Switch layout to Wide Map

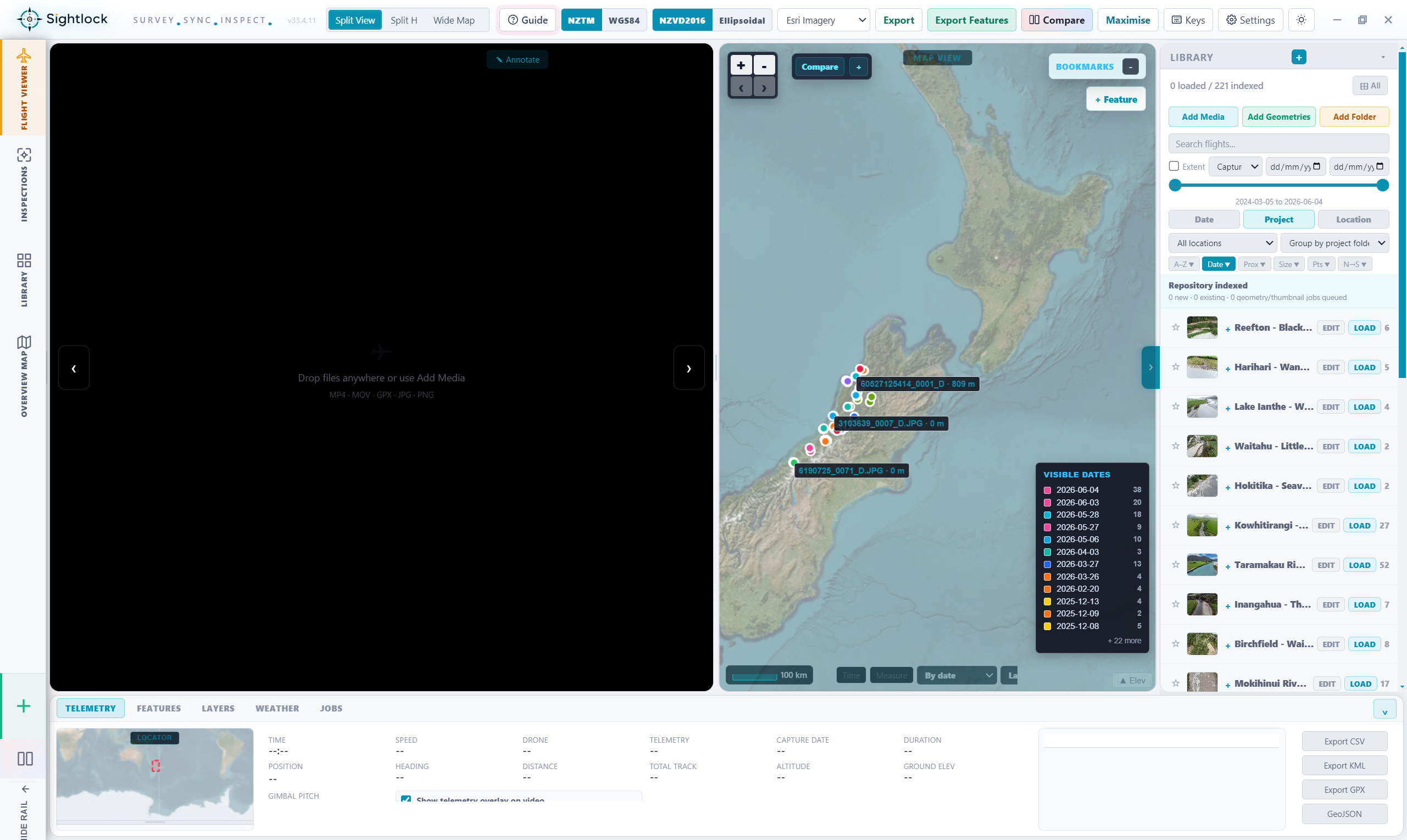pos(454,20)
